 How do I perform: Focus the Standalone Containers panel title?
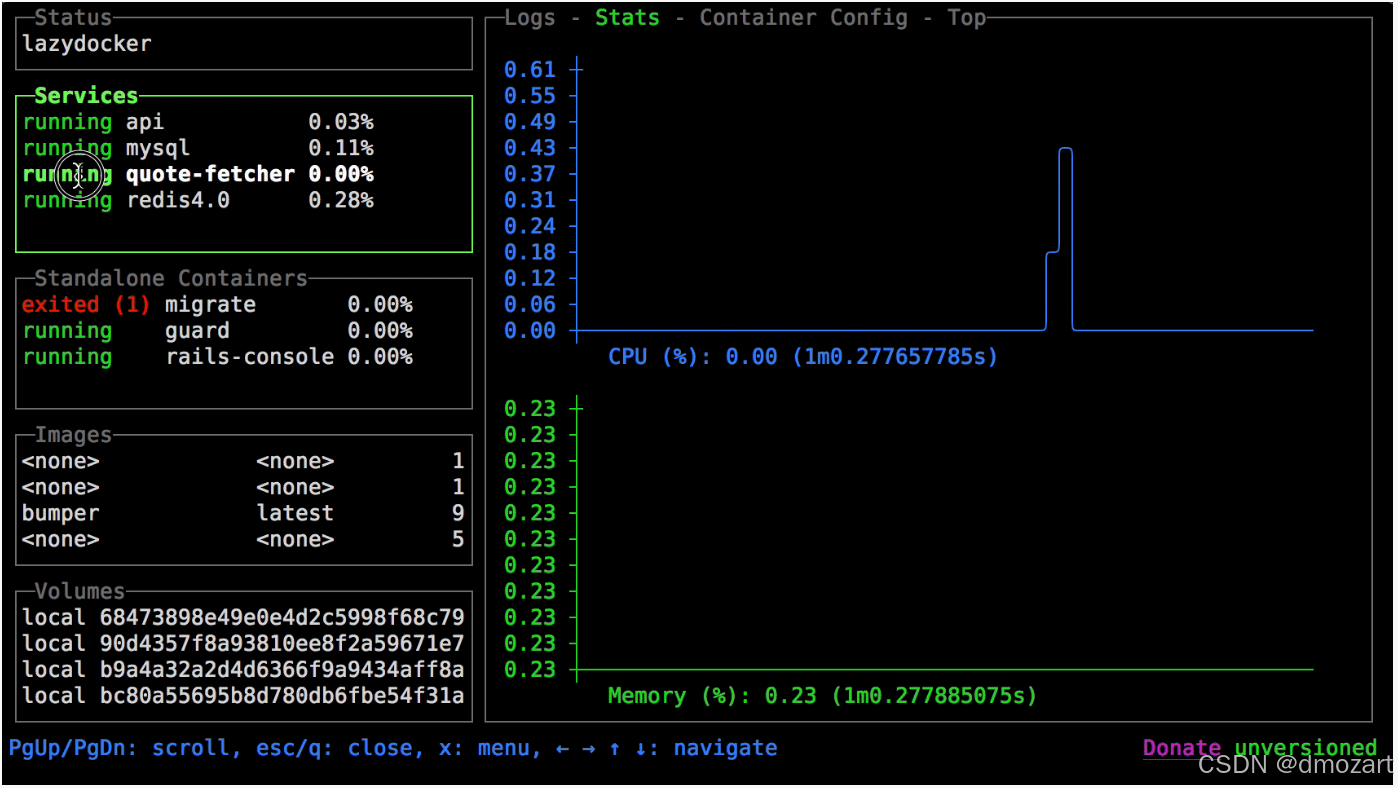tap(171, 278)
